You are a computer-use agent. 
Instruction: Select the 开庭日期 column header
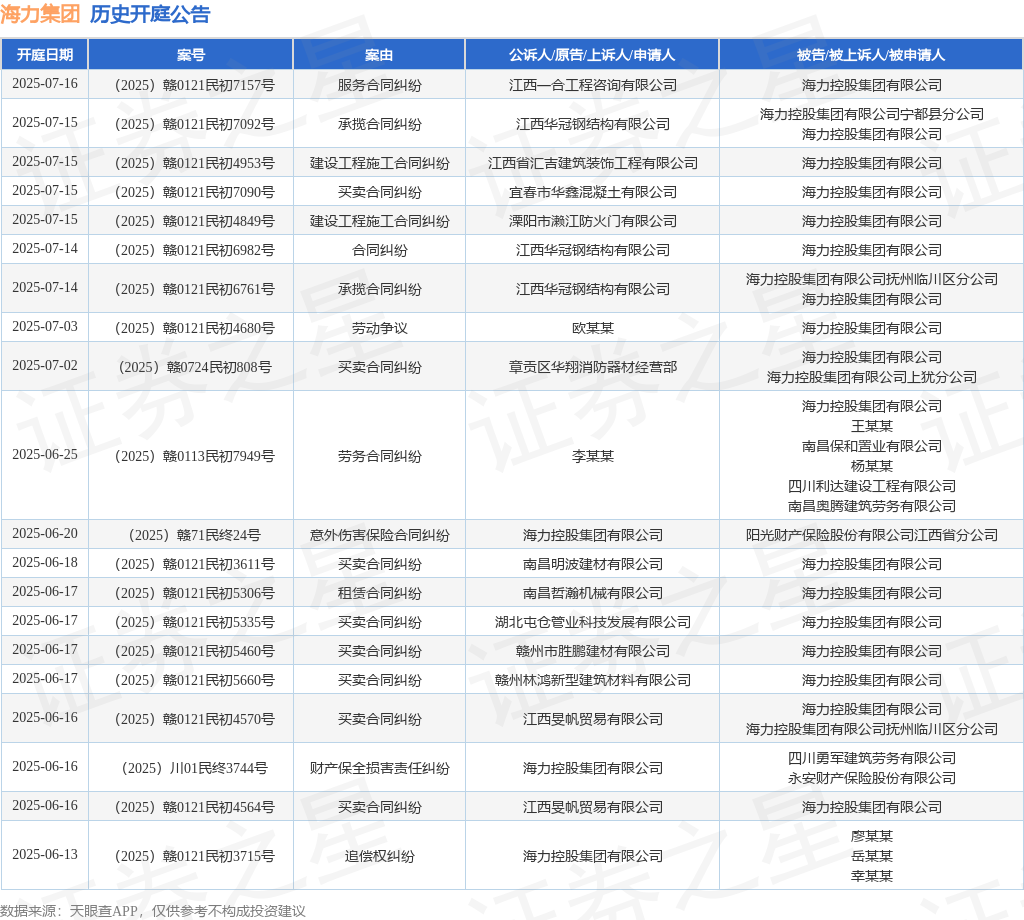[x=44, y=55]
